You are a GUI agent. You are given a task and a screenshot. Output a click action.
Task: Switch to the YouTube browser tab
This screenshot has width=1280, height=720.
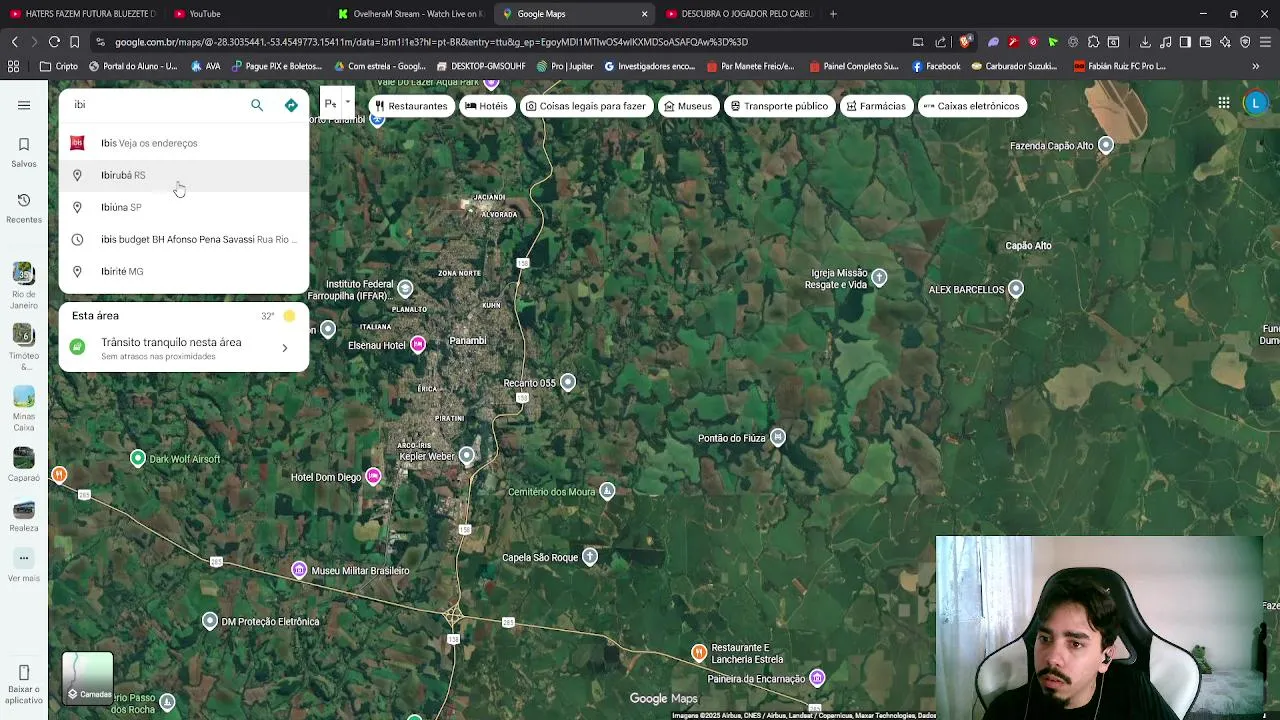tap(245, 14)
